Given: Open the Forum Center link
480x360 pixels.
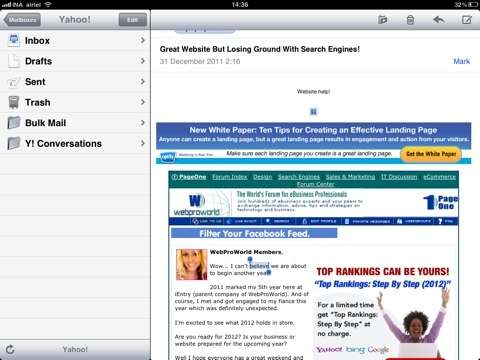Looking at the screenshot, I should pyautogui.click(x=315, y=184).
